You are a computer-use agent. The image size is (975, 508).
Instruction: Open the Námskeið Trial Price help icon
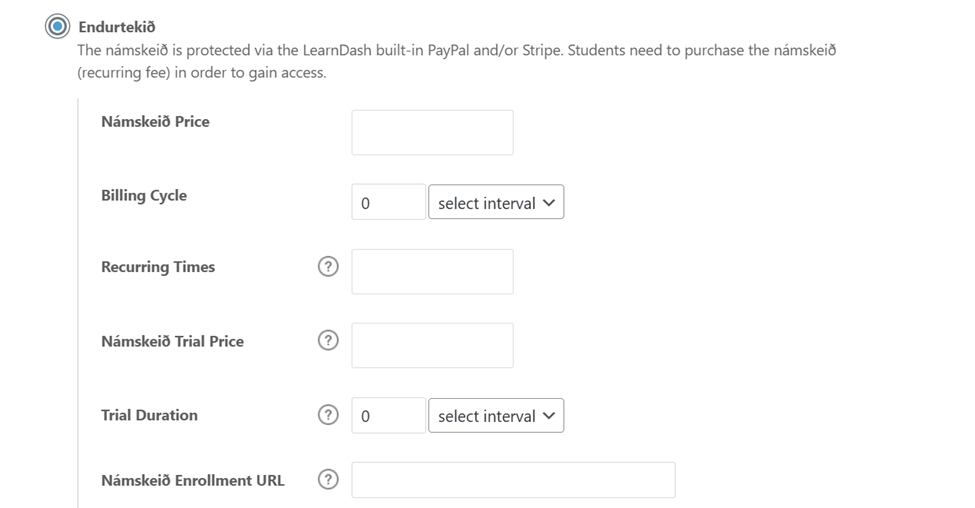click(328, 341)
